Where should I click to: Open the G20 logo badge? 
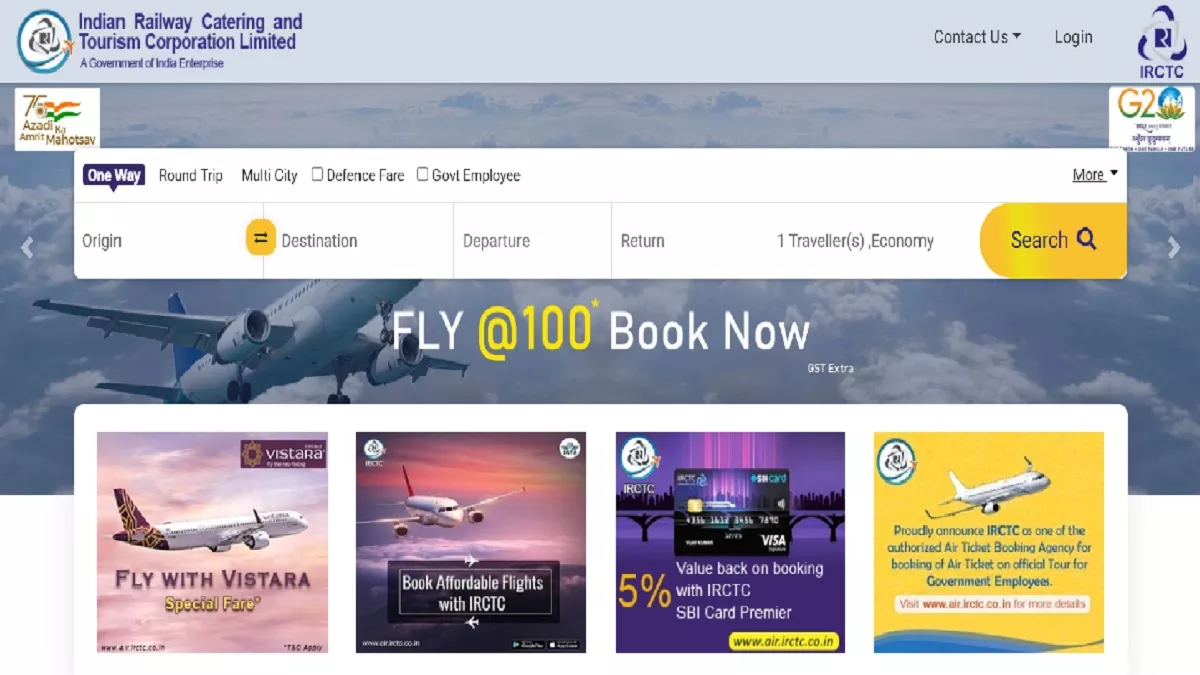click(x=1151, y=118)
